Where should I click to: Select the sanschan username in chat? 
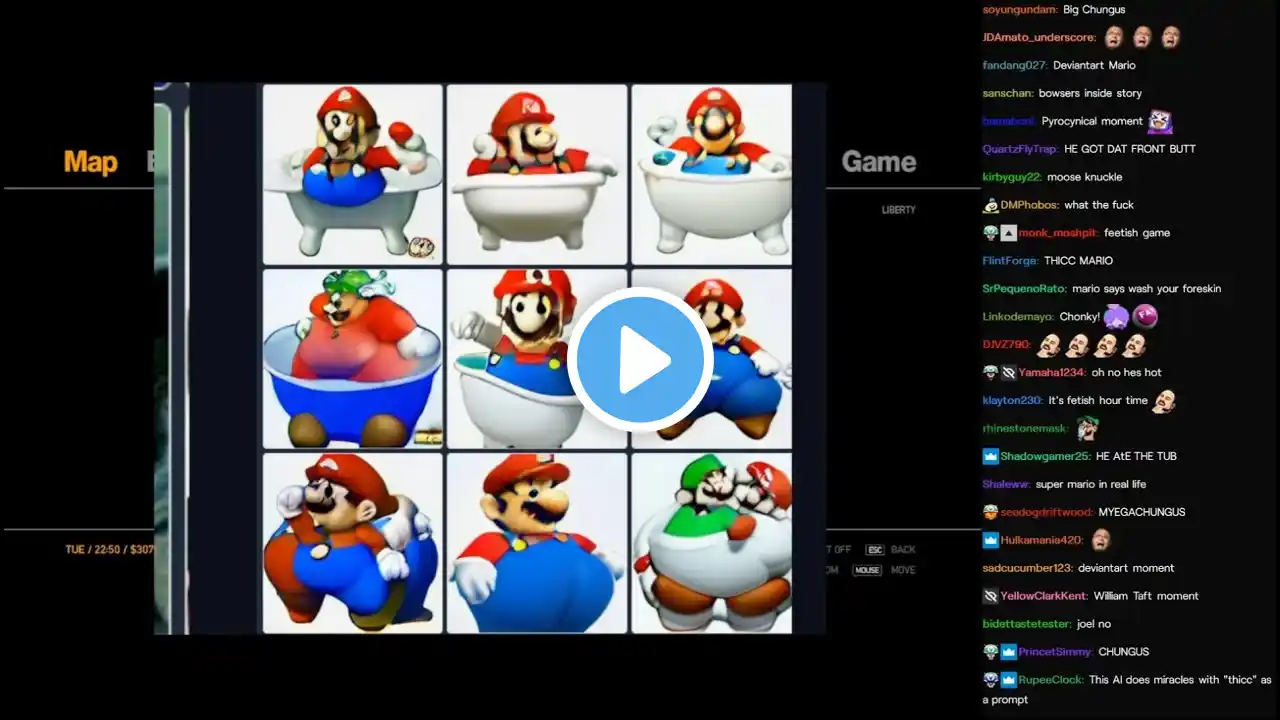pos(1008,93)
